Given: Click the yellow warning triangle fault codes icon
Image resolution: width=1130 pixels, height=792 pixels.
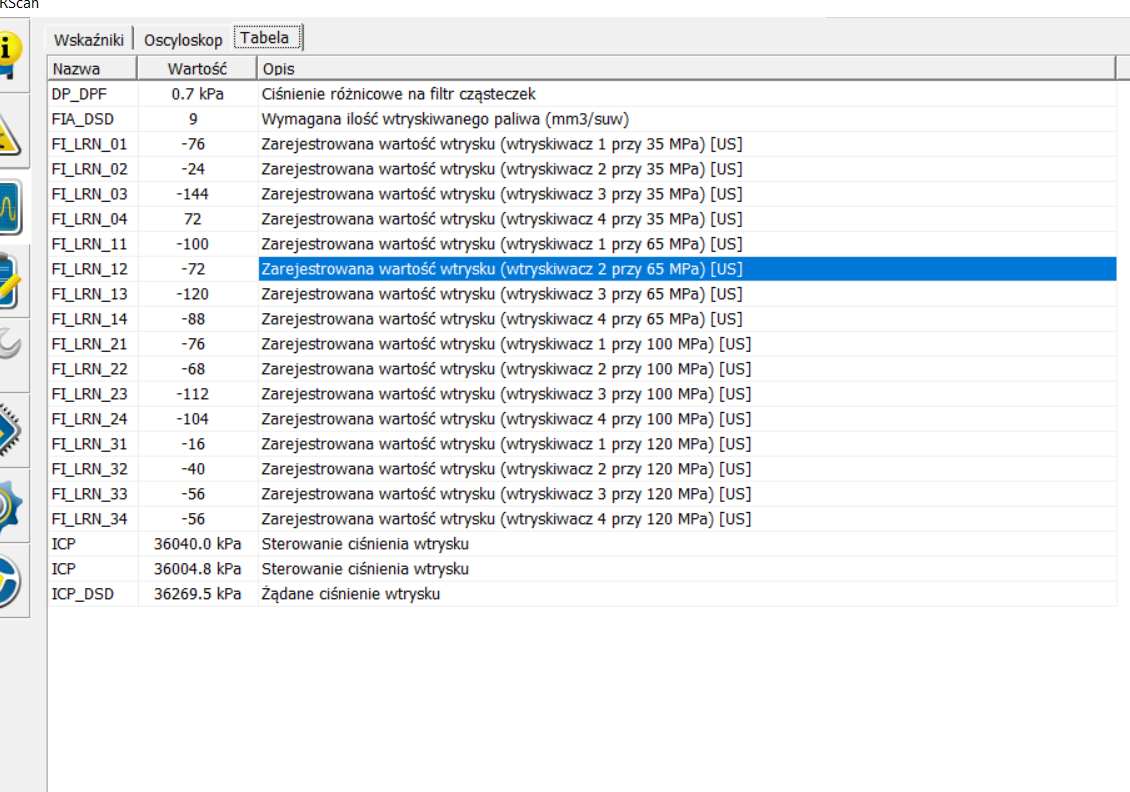Looking at the screenshot, I should tap(10, 133).
